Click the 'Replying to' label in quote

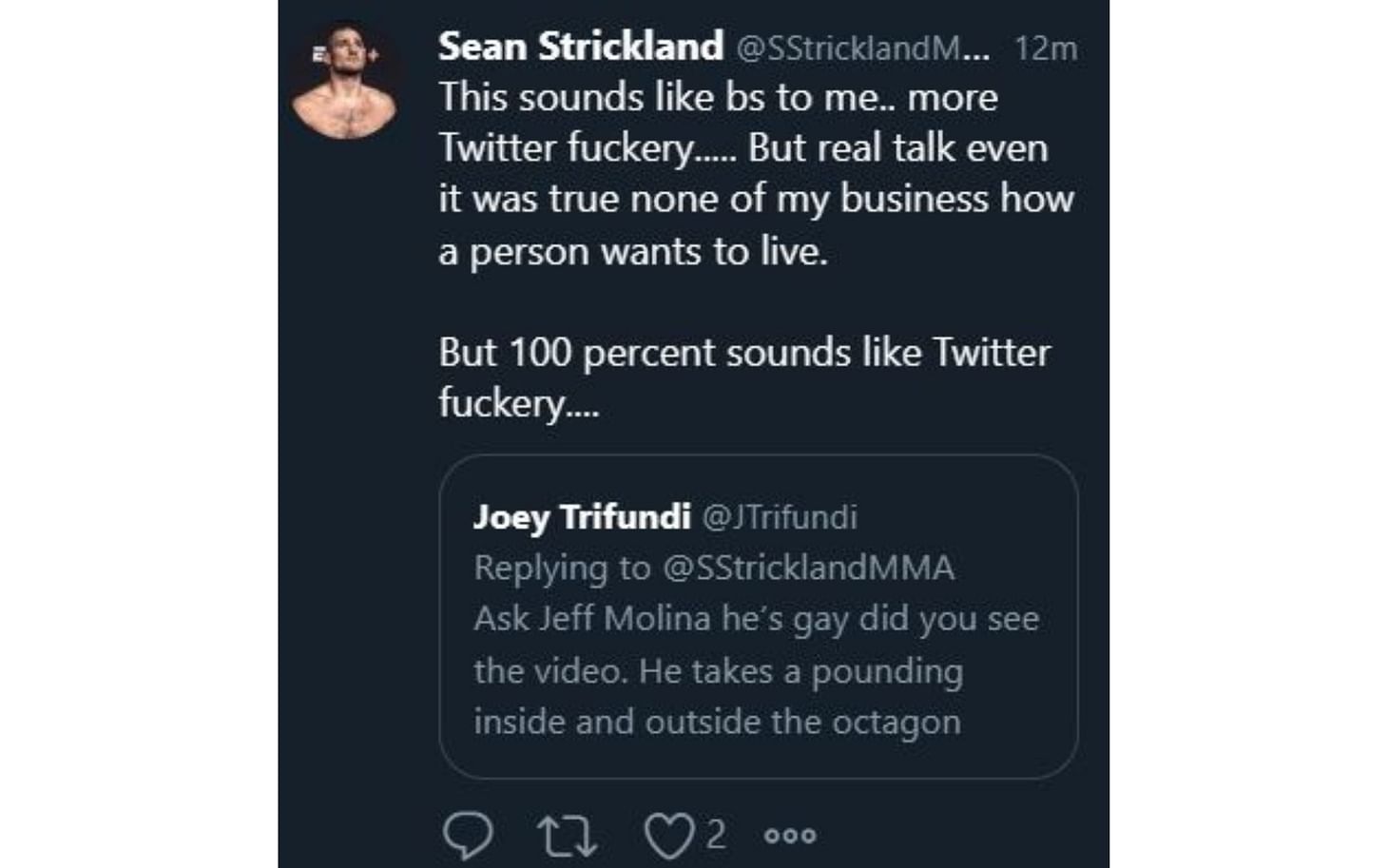562,568
